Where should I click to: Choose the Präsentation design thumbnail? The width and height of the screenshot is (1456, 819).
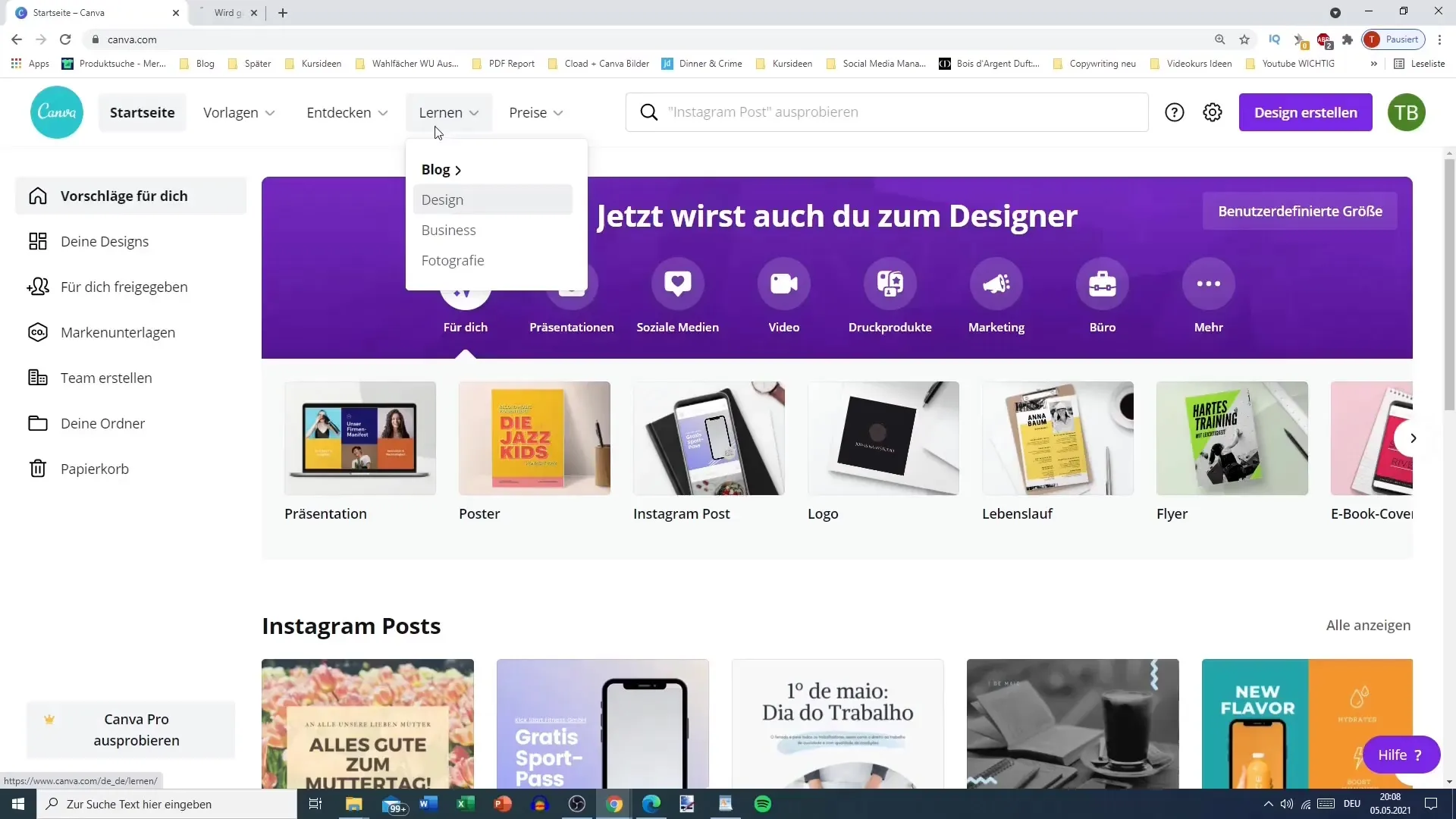pos(360,438)
